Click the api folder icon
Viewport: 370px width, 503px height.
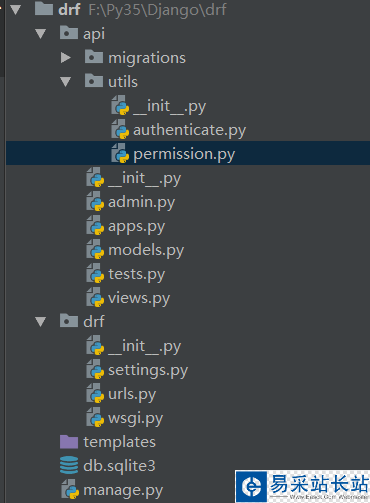[x=69, y=33]
